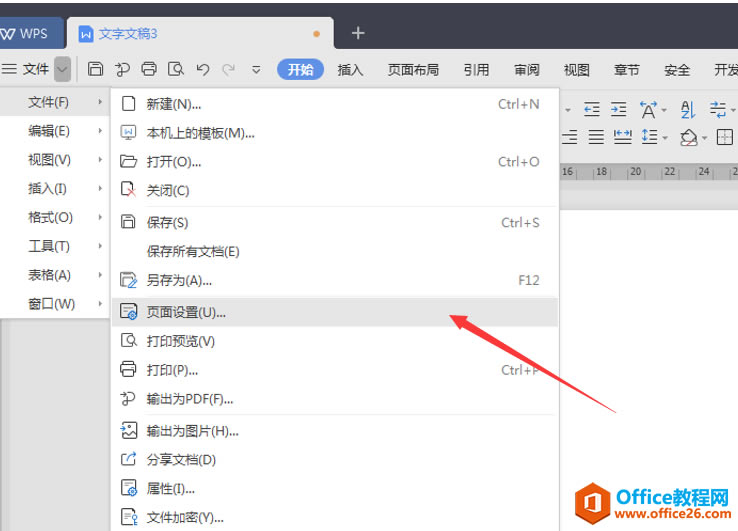Click the borders grid icon
The image size is (738, 531).
[x=724, y=137]
